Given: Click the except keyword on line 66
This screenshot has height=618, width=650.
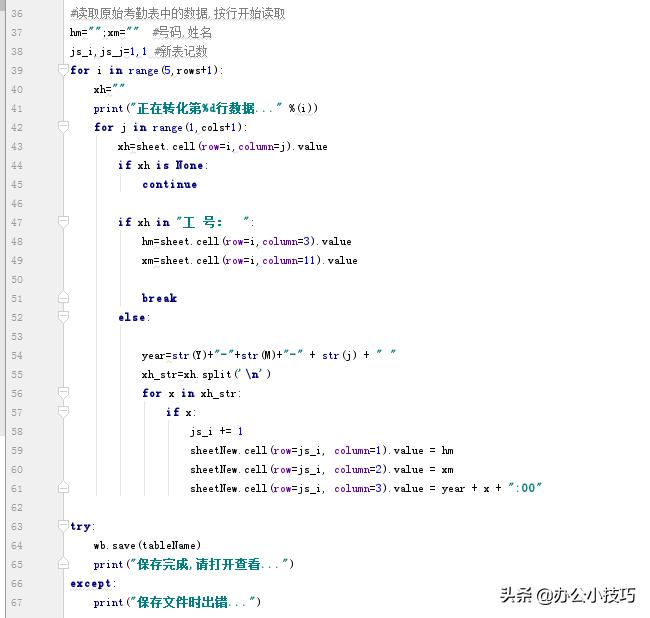Looking at the screenshot, I should coord(90,584).
